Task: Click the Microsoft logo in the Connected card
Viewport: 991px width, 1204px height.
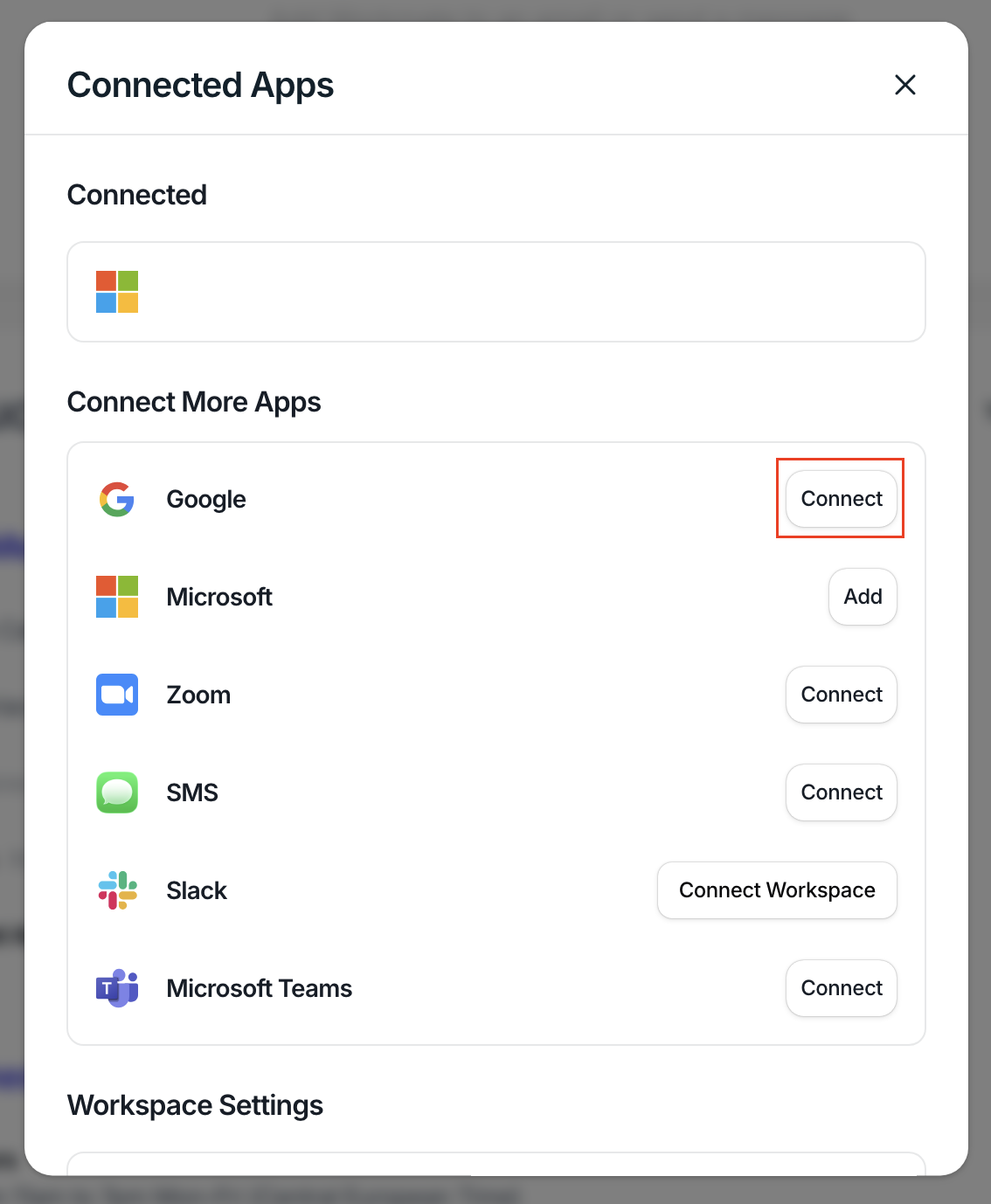Action: click(x=117, y=292)
